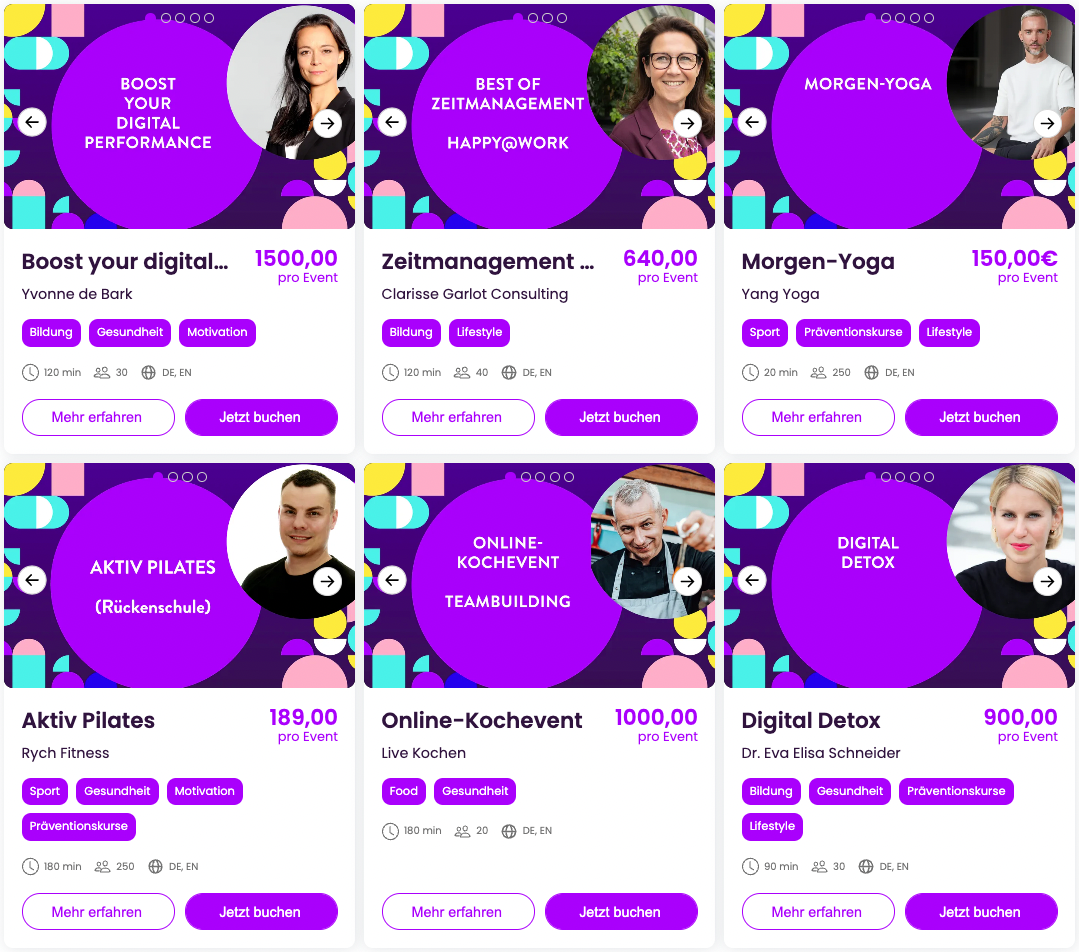Click Lifestyle tag on Digital Detox card
The image size is (1079, 952).
771,826
